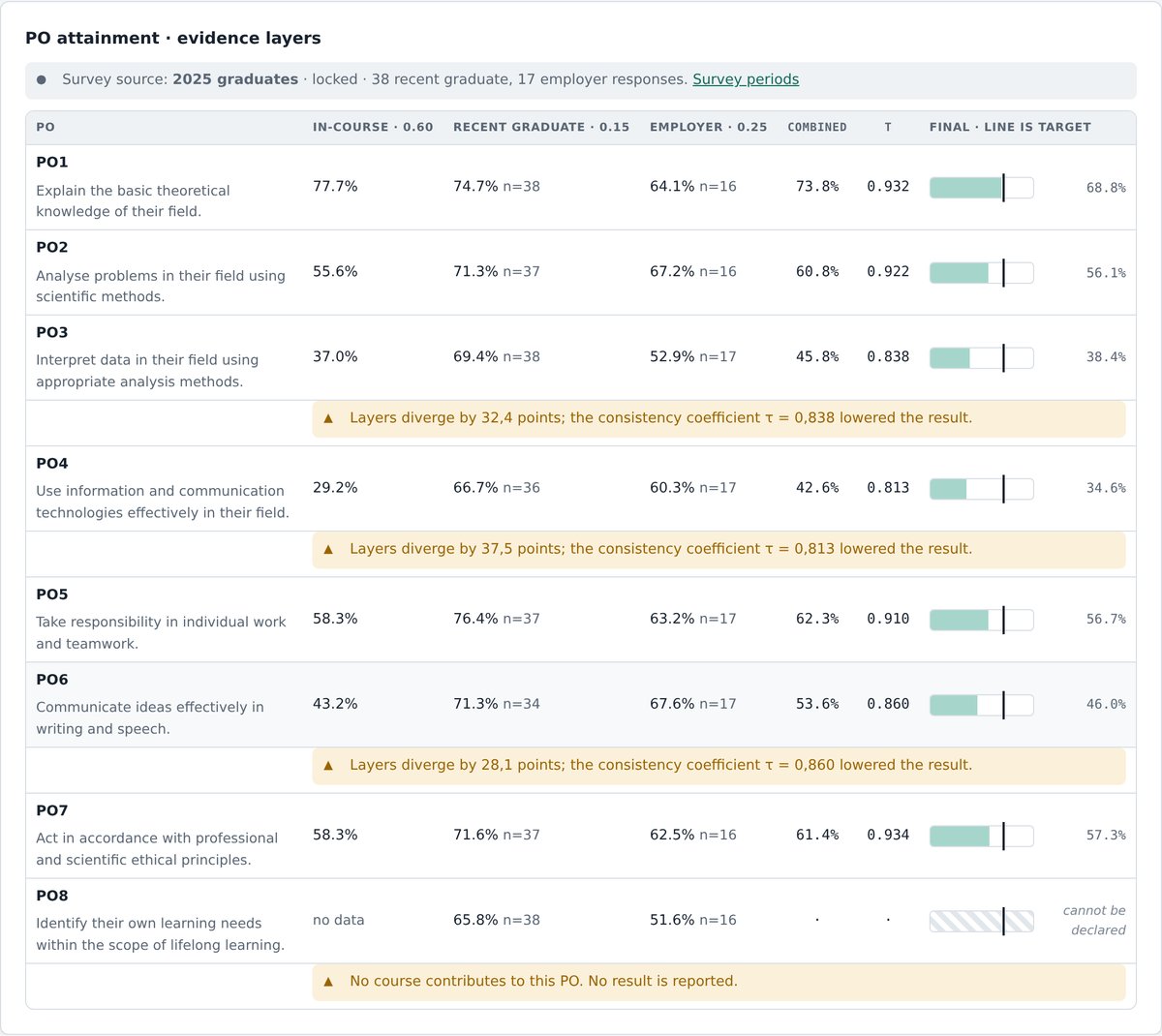This screenshot has height=1036, width=1162.
Task: Select the PO3 row title
Action: click(52, 332)
